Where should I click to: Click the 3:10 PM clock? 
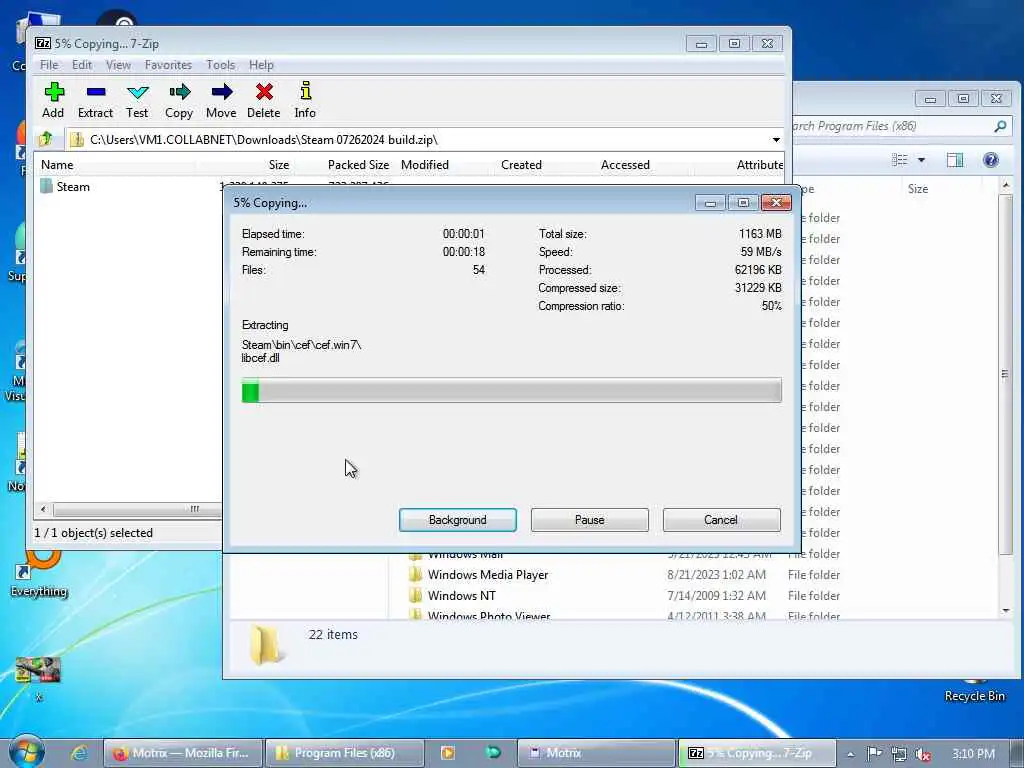tap(973, 754)
